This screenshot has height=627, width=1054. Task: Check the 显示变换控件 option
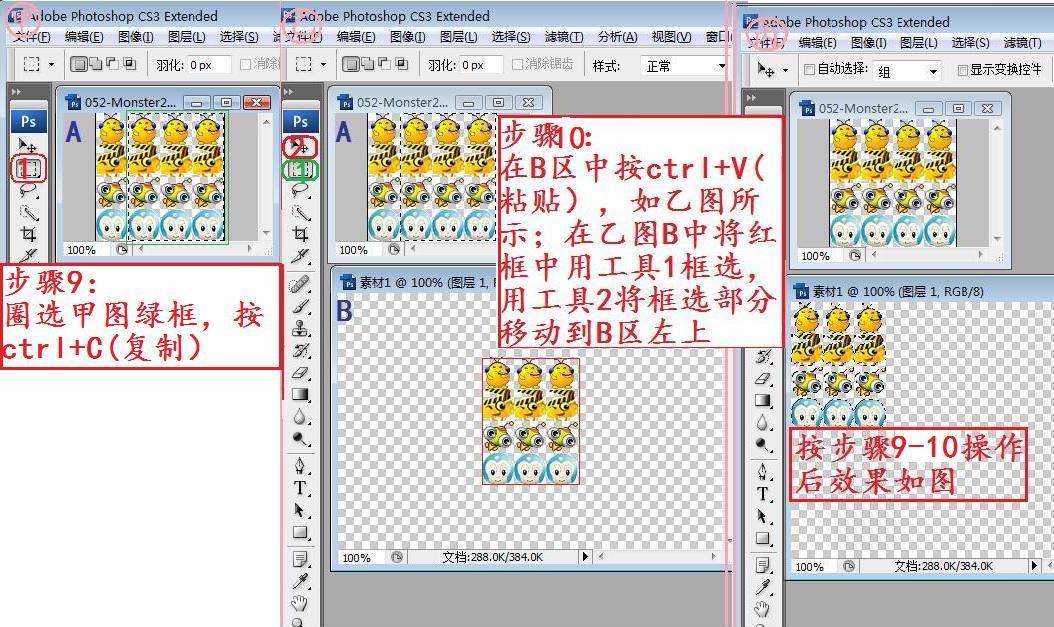[x=963, y=70]
